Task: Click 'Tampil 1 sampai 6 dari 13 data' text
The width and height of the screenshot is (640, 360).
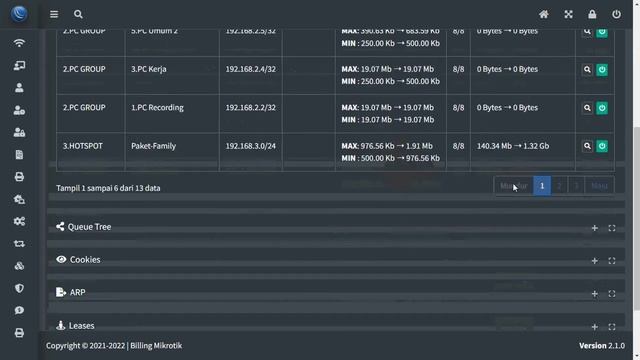Action: coord(108,188)
